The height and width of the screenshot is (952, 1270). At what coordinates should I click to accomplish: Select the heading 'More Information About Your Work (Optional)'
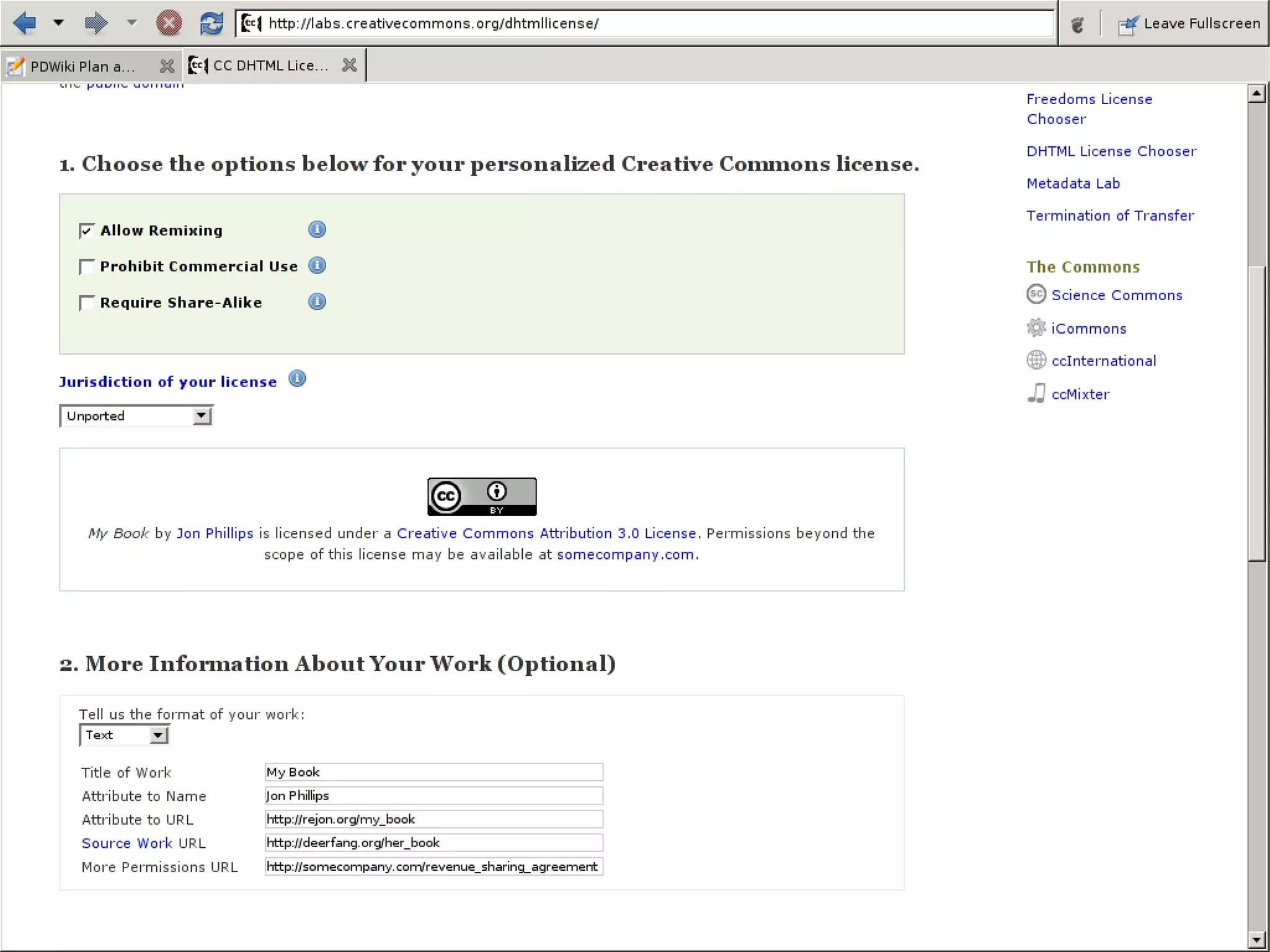[x=350, y=664]
